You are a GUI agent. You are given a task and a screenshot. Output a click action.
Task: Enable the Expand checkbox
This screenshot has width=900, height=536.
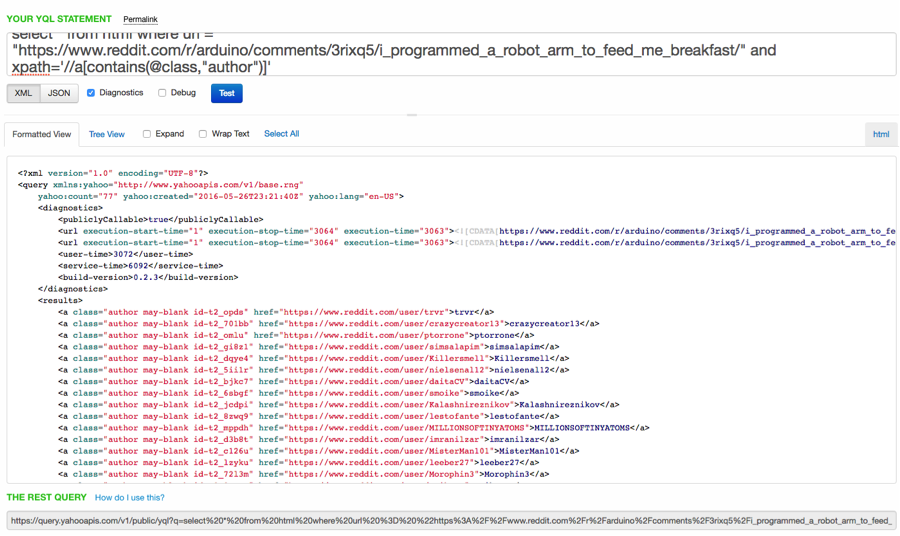point(147,134)
